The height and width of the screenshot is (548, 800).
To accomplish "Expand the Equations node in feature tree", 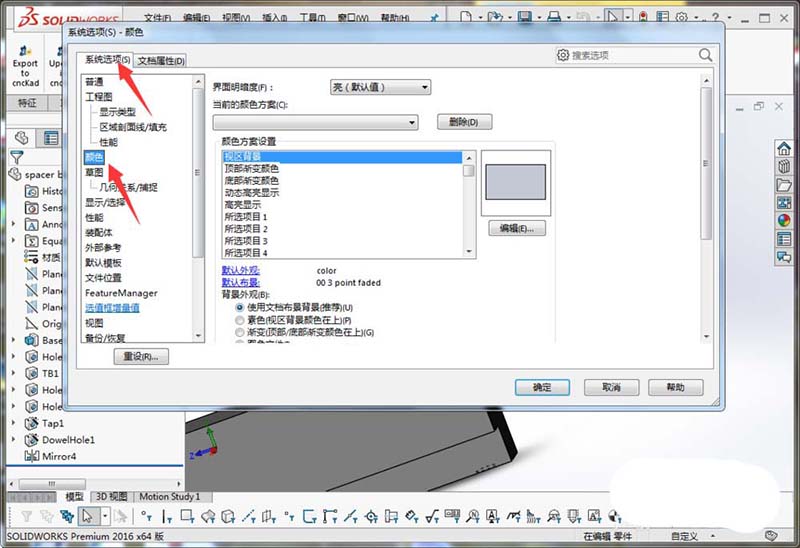I will 14,240.
